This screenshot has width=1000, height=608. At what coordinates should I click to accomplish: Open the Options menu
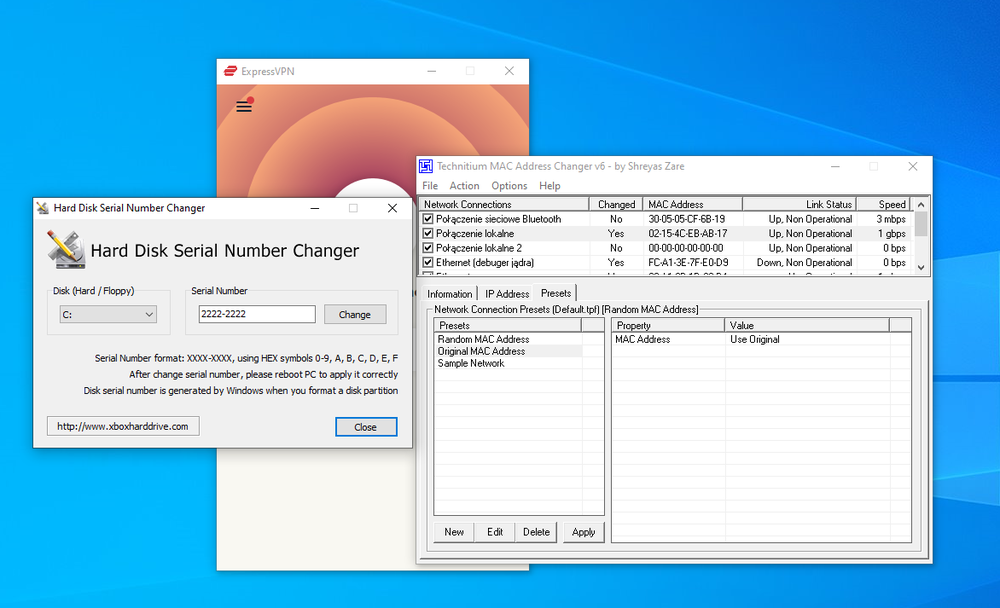pyautogui.click(x=509, y=186)
